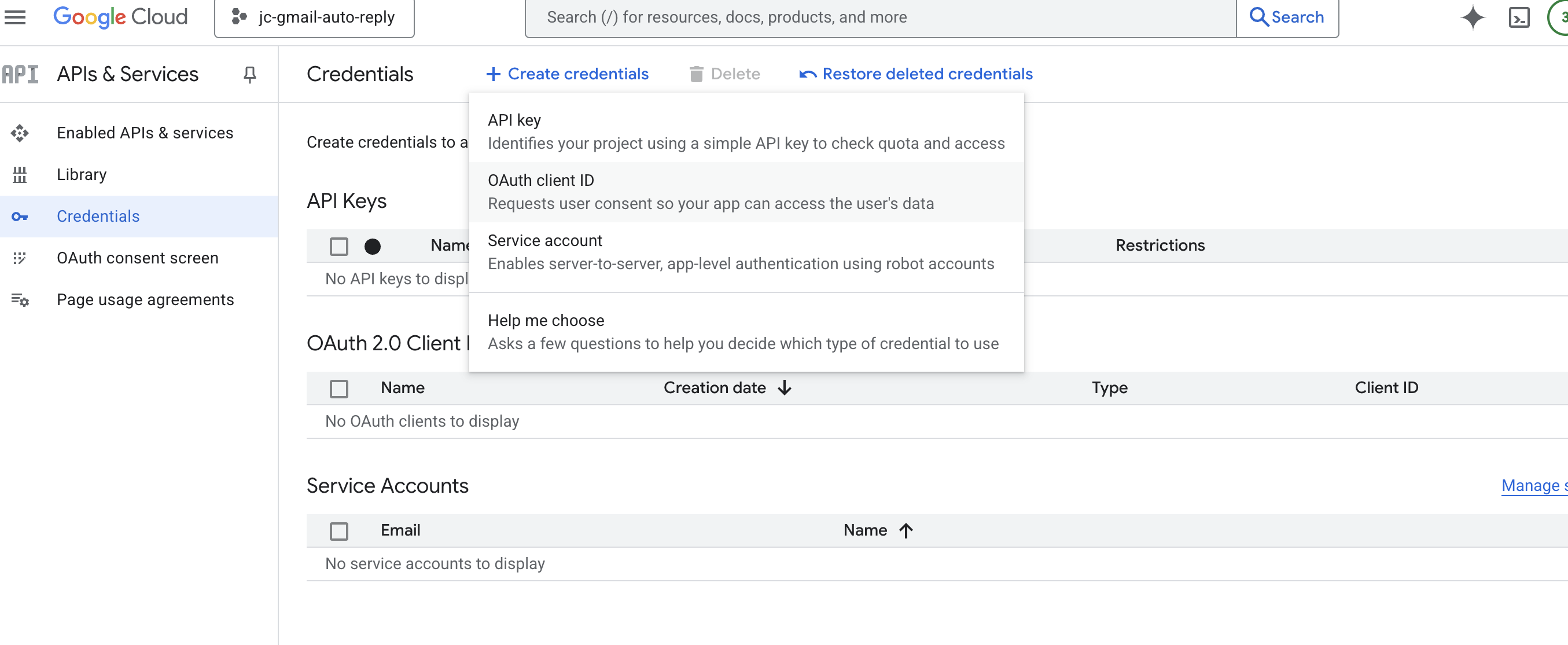Toggle the OAuth clients select-all checkbox

coord(339,389)
